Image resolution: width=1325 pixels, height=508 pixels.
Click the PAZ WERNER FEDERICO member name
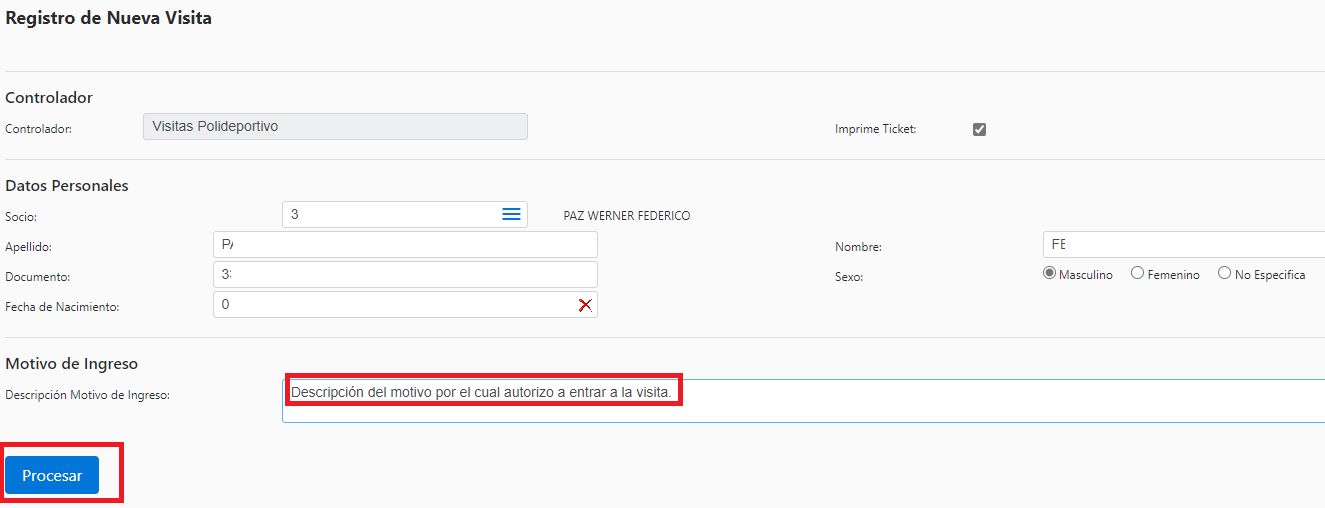pyautogui.click(x=627, y=216)
